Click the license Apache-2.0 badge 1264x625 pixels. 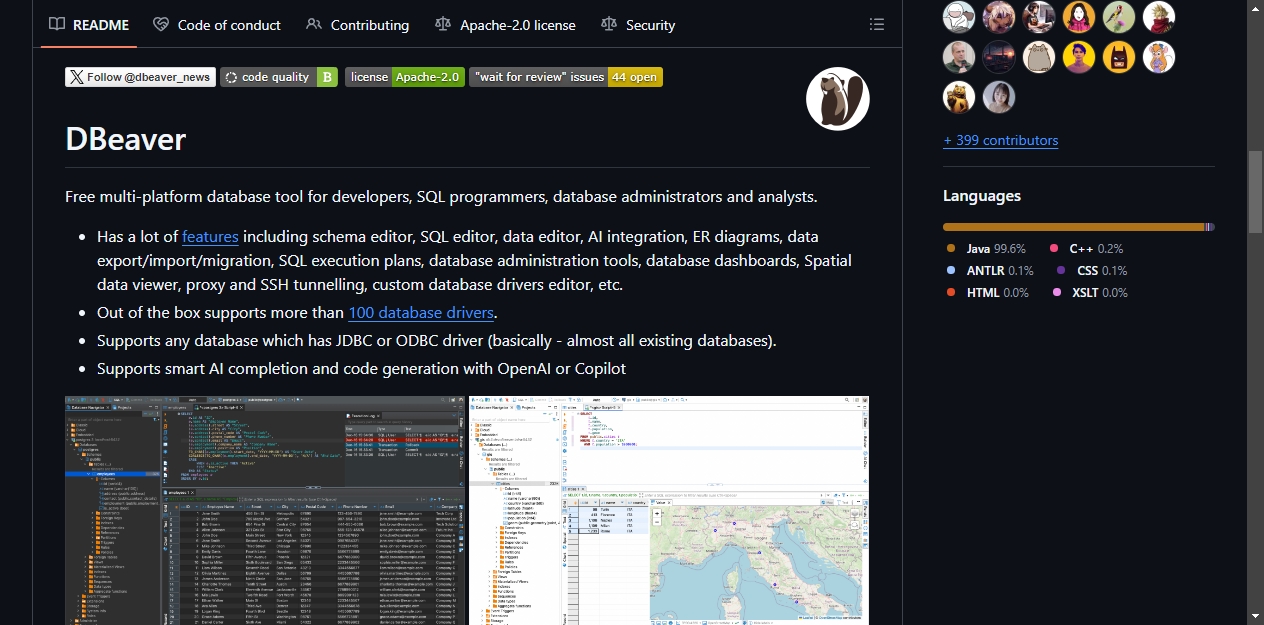[x=405, y=77]
